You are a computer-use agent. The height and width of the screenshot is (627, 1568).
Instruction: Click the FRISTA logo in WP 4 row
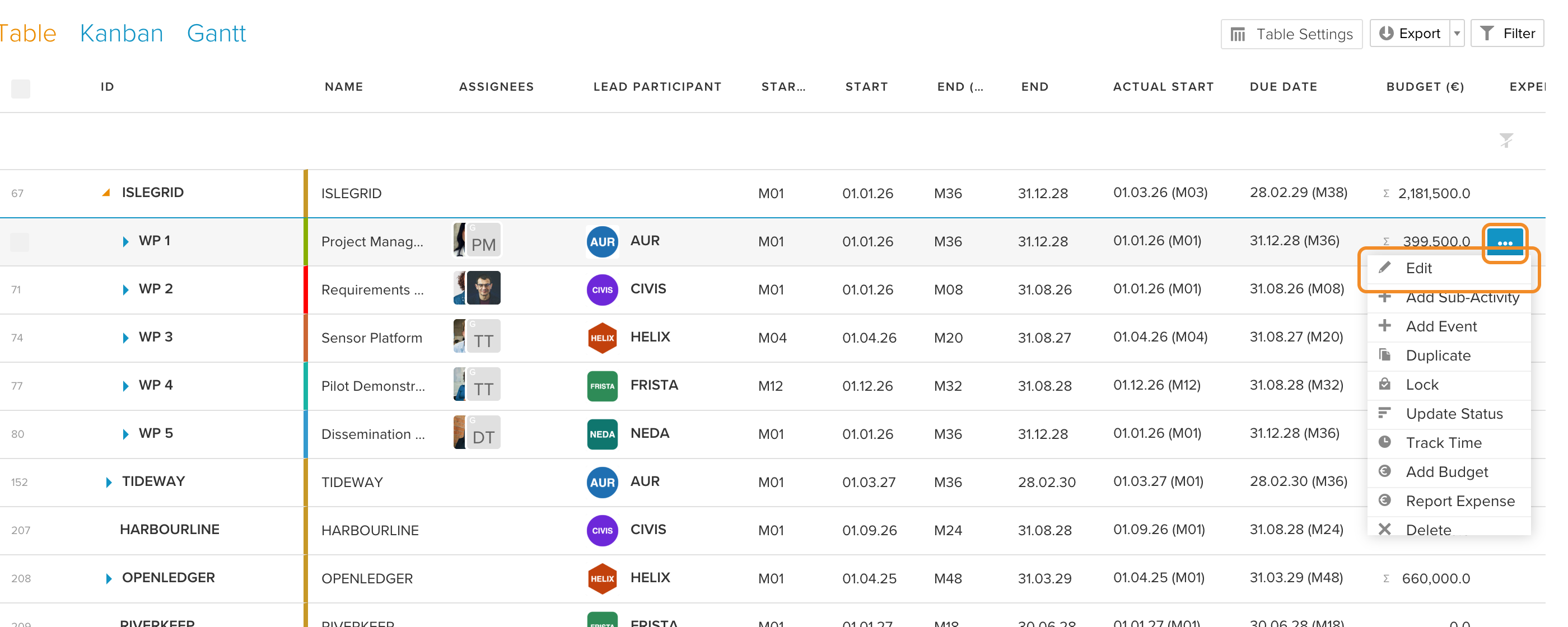click(602, 386)
